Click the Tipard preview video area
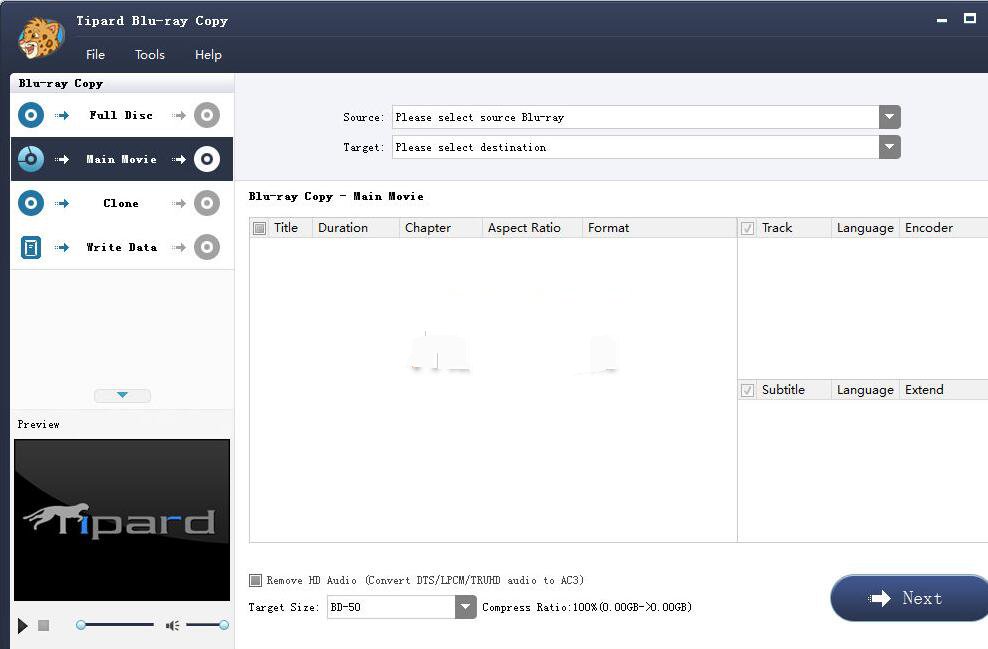The image size is (988, 649). click(x=122, y=520)
